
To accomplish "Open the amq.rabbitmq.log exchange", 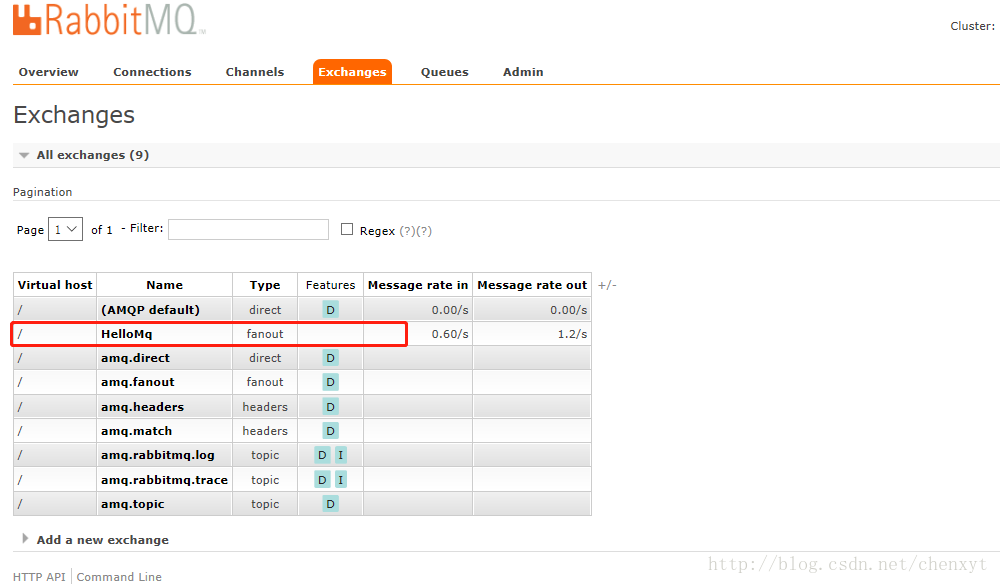I will [158, 455].
